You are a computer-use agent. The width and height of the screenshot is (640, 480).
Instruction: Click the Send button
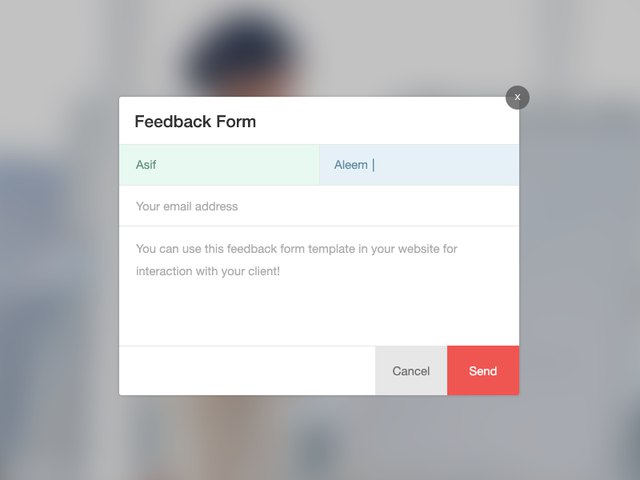[483, 371]
